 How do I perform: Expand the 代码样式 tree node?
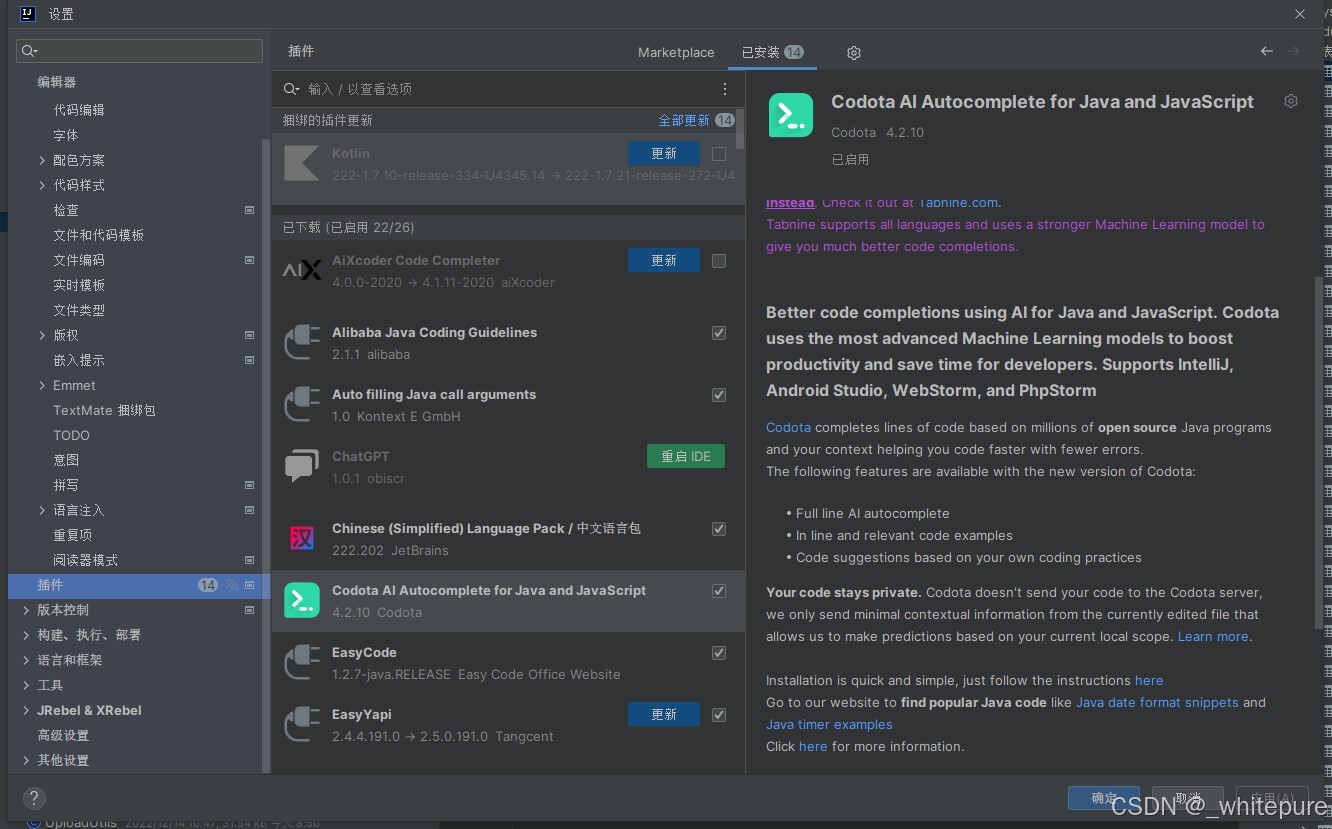pyautogui.click(x=42, y=185)
